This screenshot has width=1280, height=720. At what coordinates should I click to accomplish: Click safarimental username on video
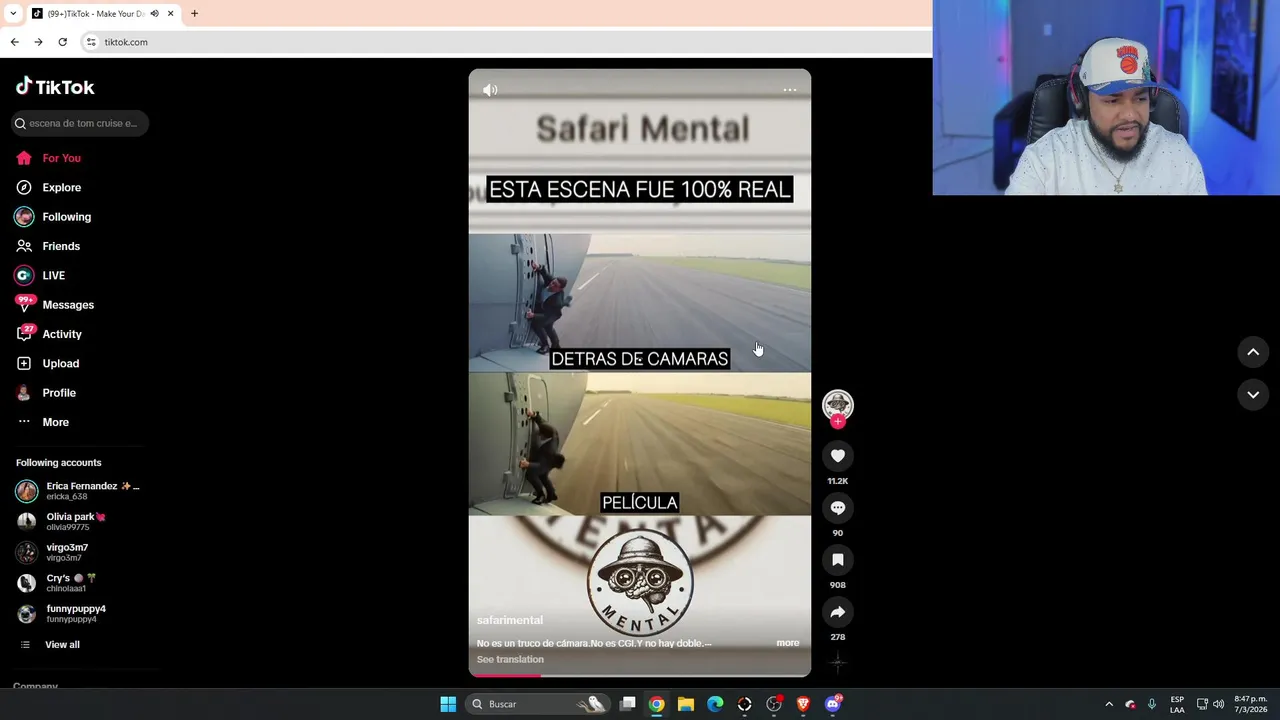click(x=510, y=620)
